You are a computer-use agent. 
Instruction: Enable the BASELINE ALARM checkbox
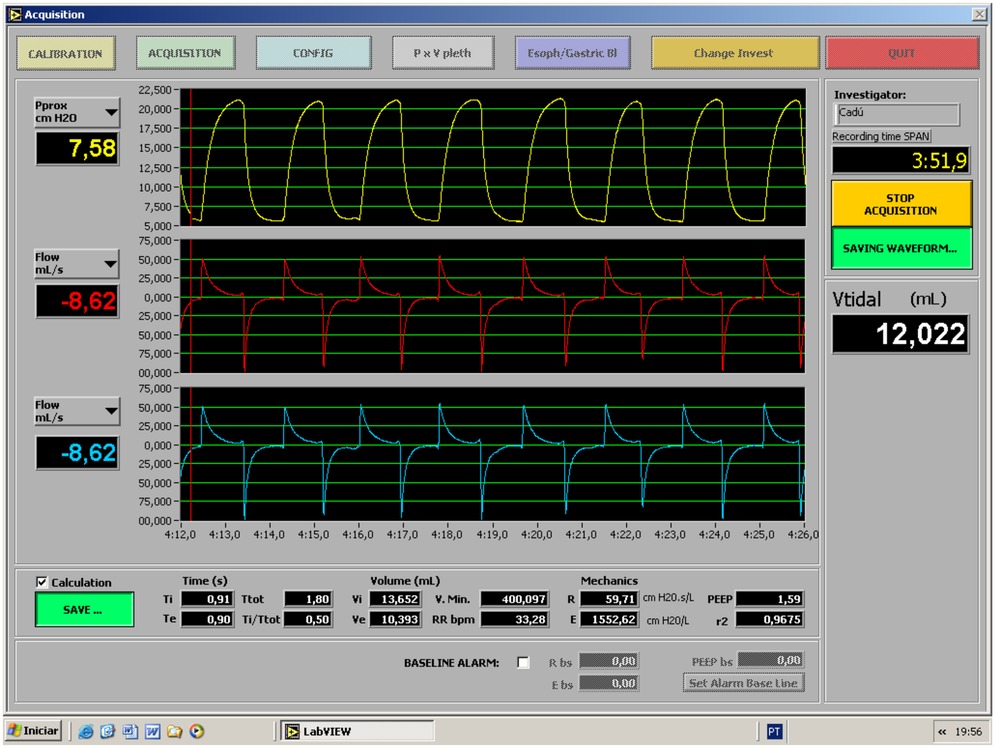pos(523,662)
